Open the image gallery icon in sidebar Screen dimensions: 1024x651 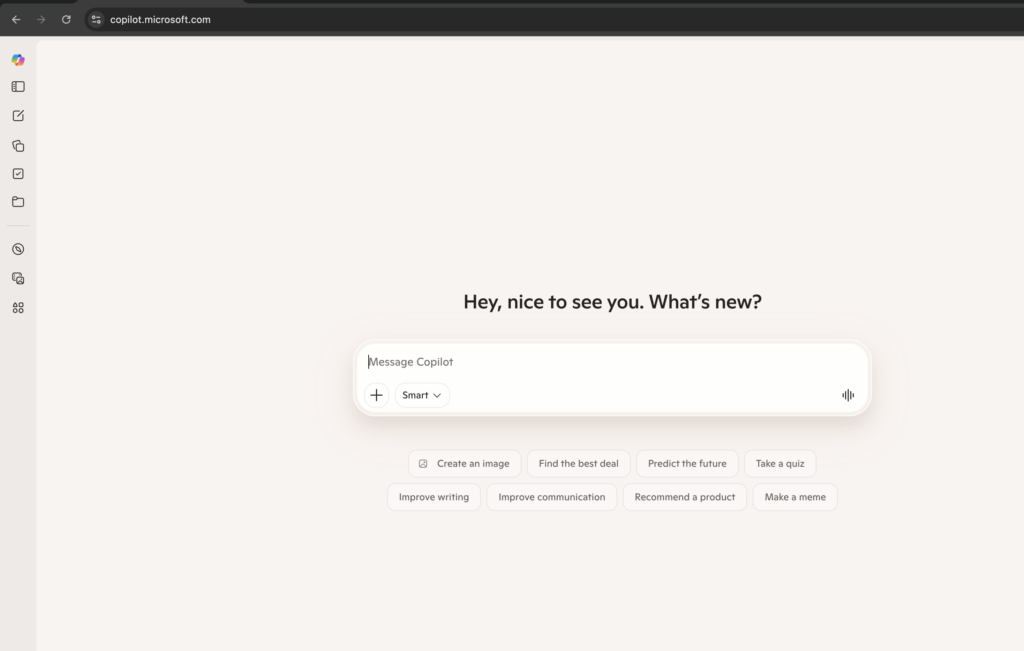[18, 278]
